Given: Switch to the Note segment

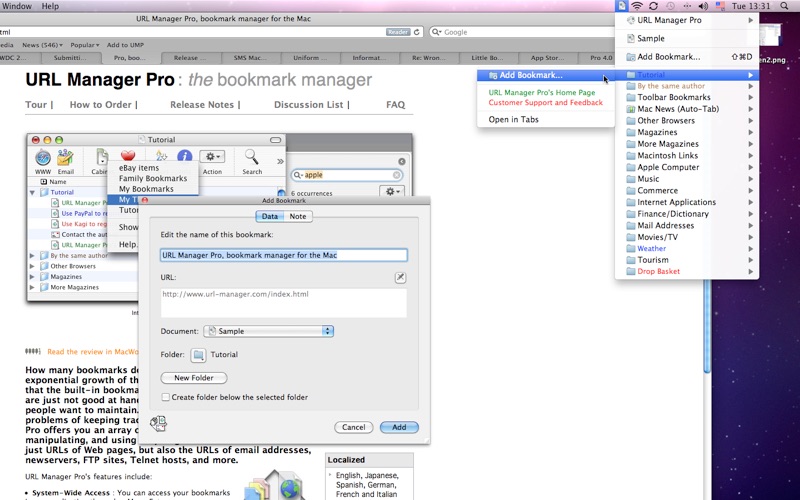Looking at the screenshot, I should pos(298,216).
